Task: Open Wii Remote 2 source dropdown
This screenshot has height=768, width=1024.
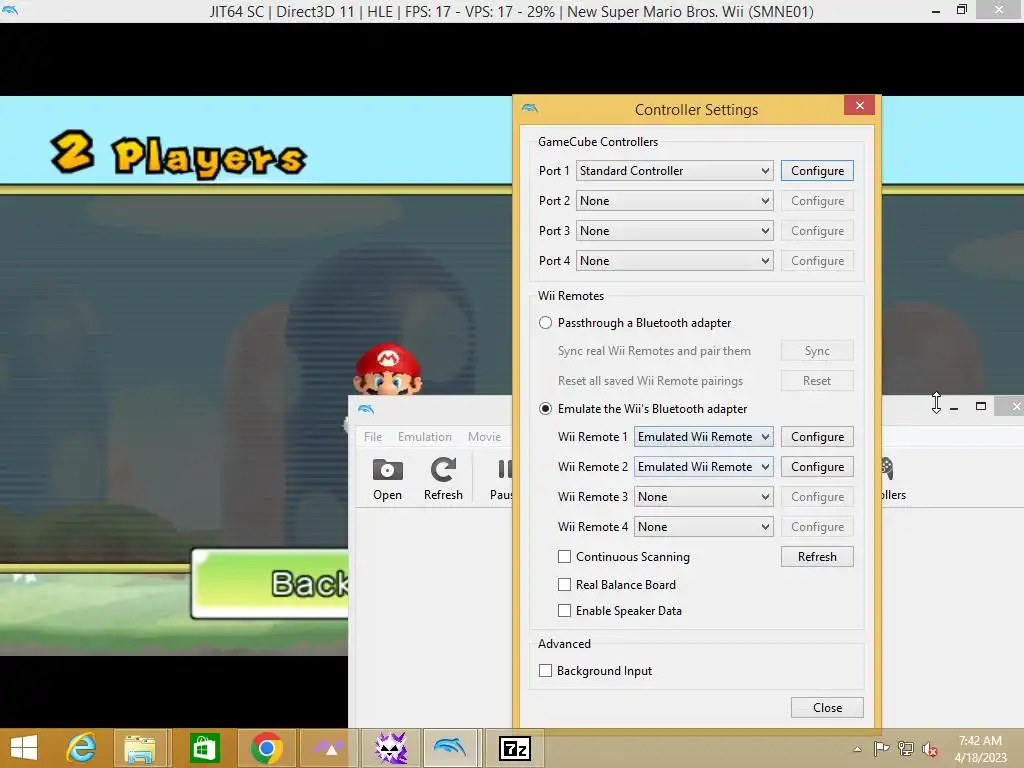Action: 703,467
